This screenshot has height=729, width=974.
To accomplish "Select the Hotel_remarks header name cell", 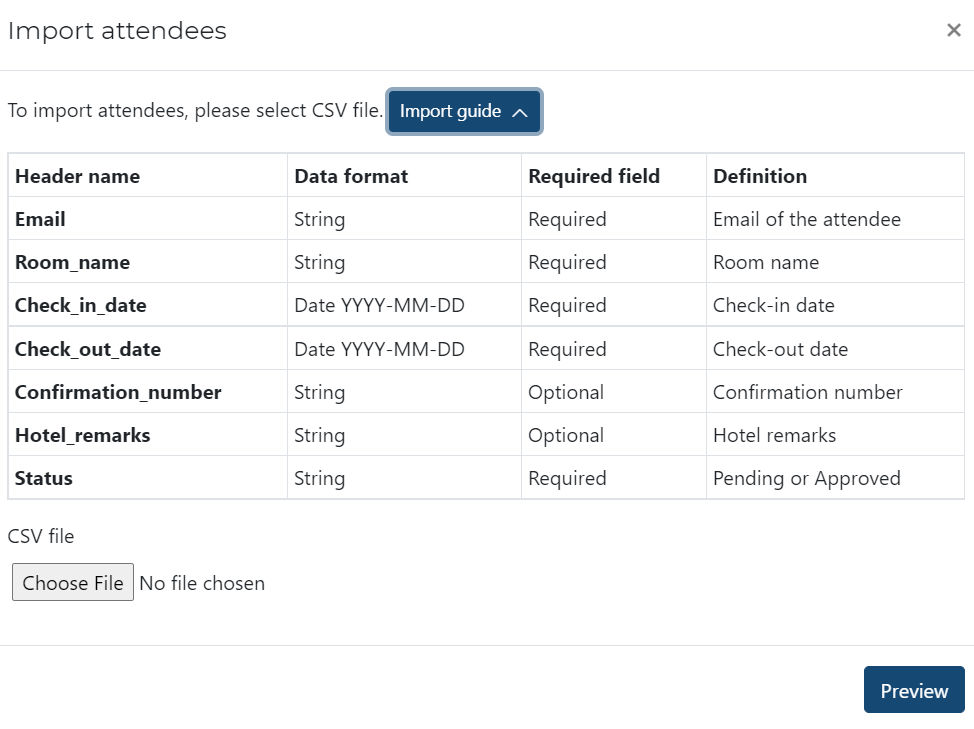I will (82, 435).
